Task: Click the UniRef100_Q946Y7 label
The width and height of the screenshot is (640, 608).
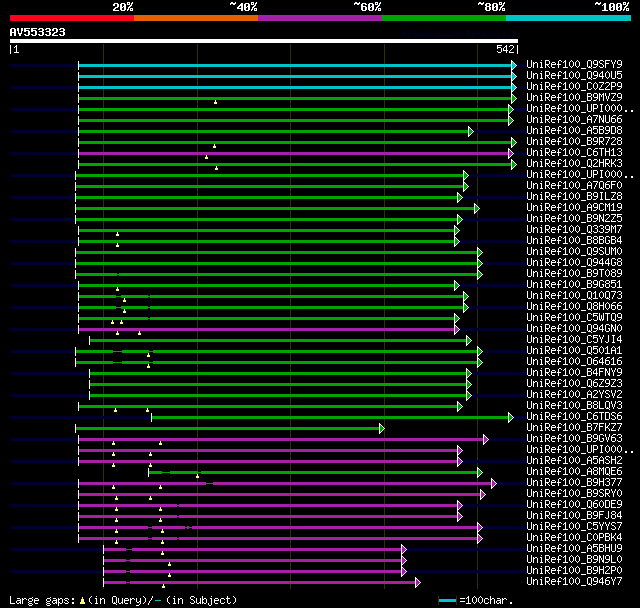Action: coord(574,582)
